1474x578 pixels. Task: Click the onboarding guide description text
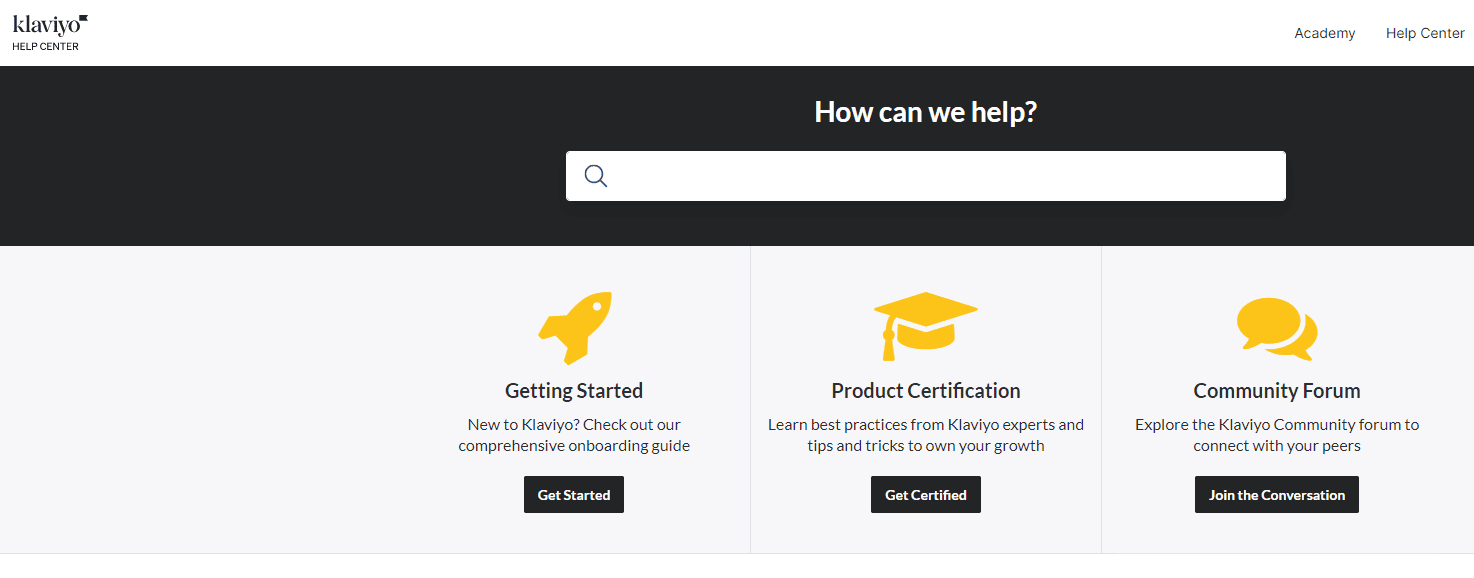pos(574,435)
